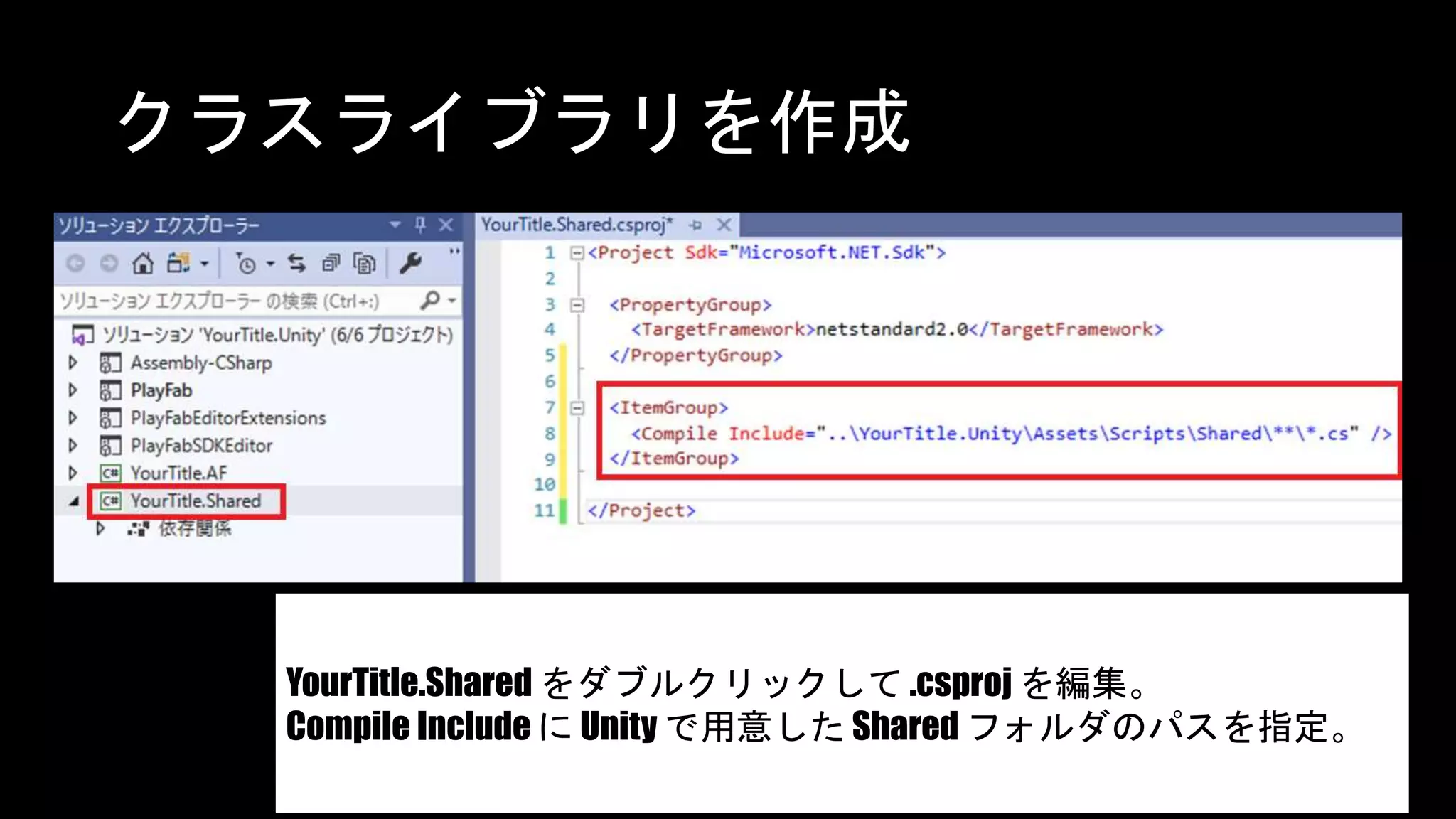Select the YourTitle.AF project
The width and height of the screenshot is (1456, 819).
[178, 473]
